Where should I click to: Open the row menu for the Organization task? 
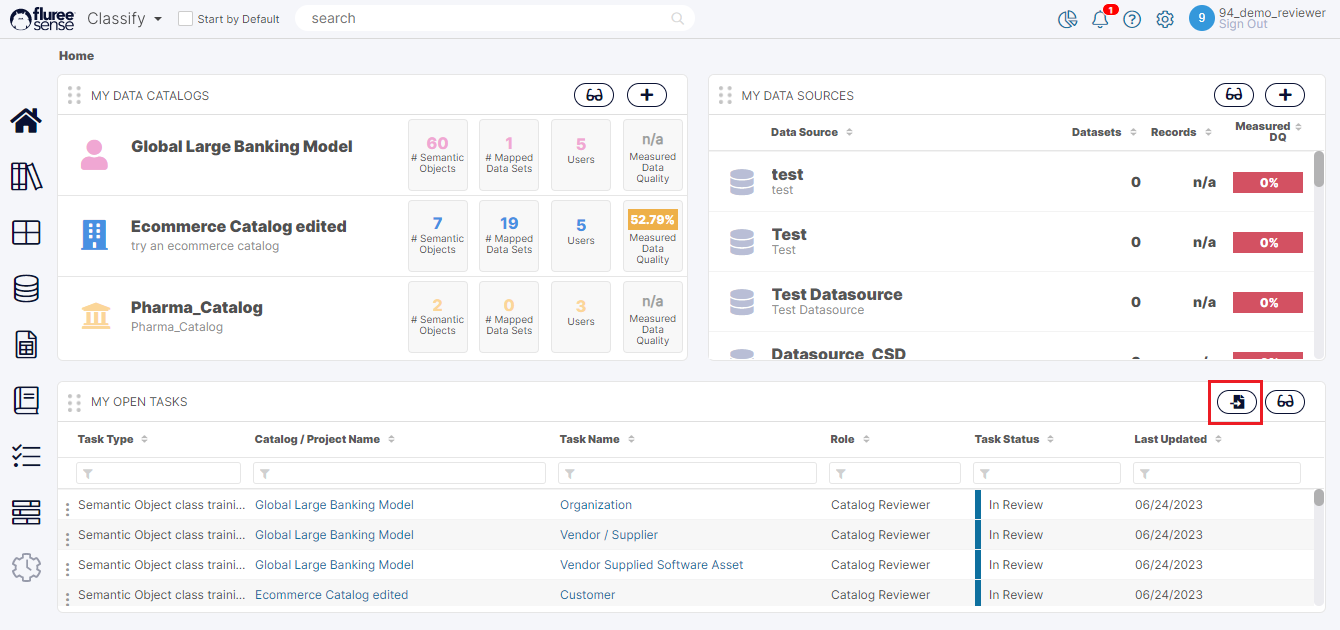67,507
